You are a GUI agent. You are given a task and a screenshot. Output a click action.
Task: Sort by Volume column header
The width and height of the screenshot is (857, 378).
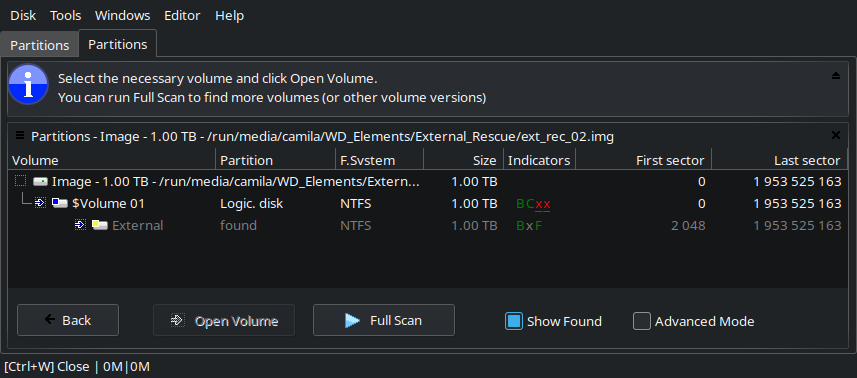click(x=112, y=160)
